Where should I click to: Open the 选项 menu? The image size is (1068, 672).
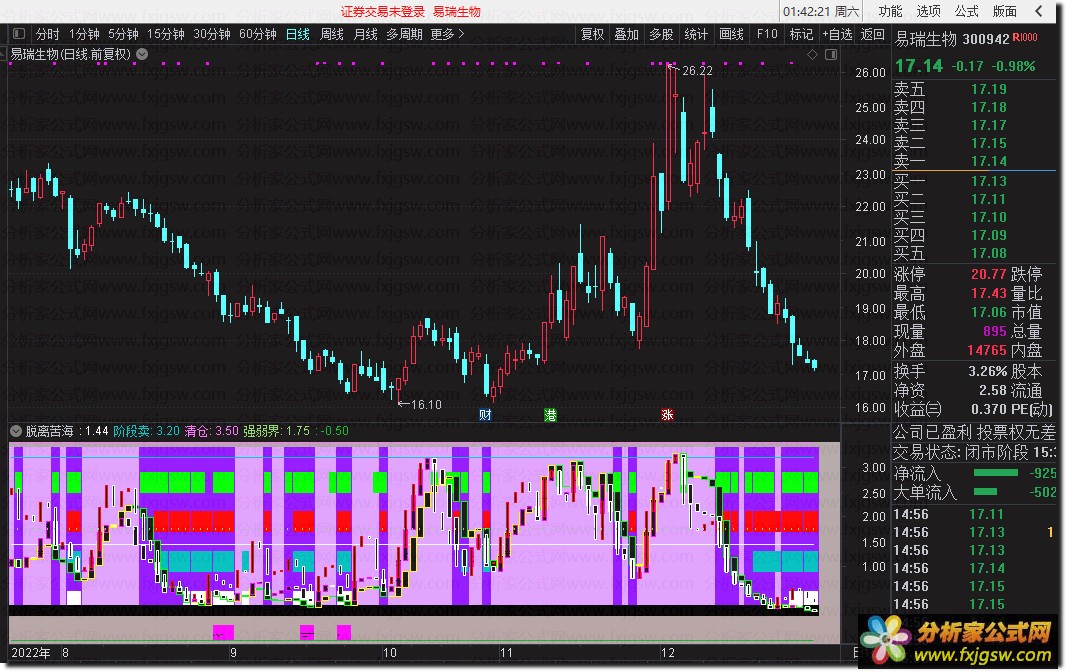(928, 11)
